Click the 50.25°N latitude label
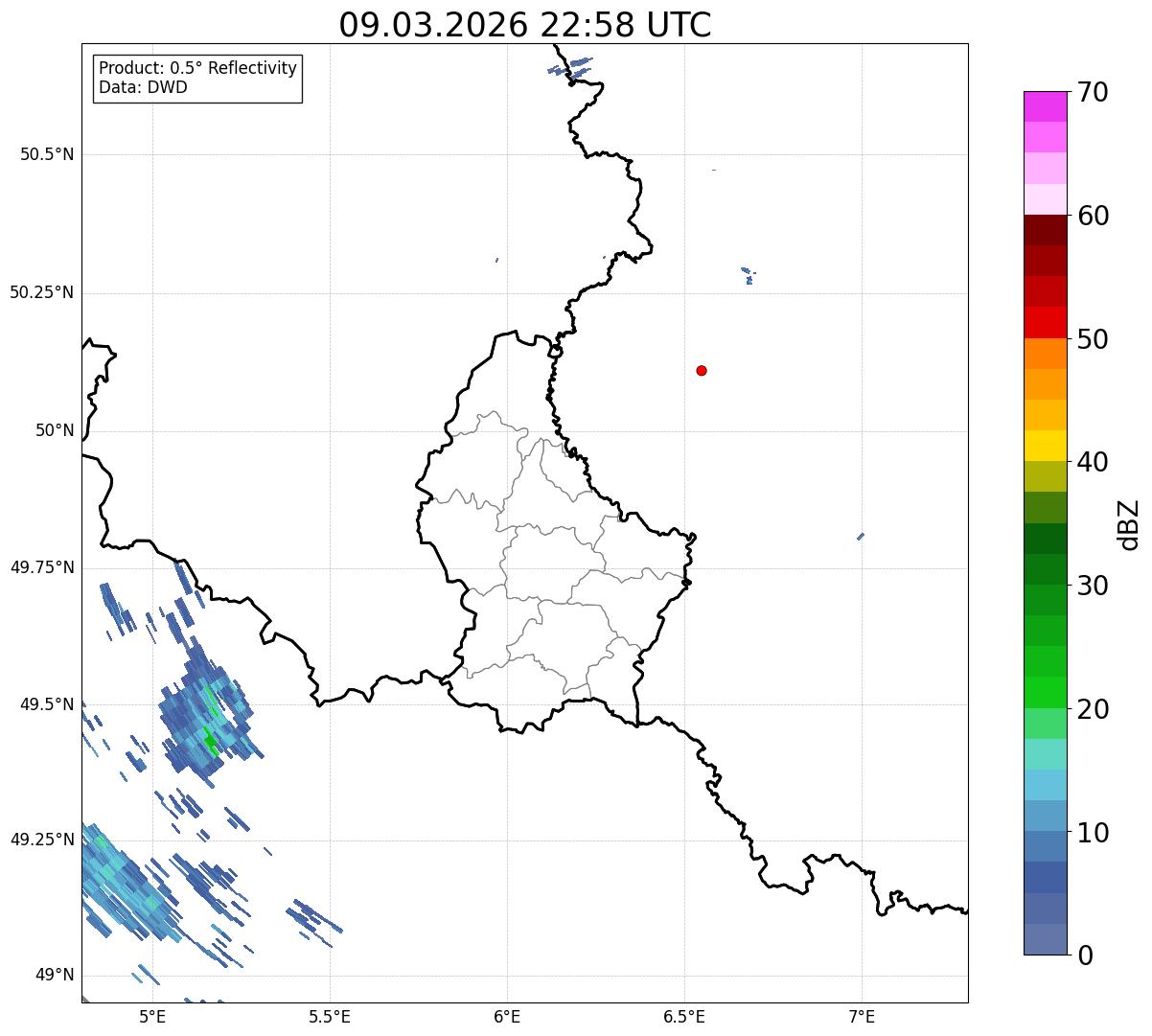 42,292
